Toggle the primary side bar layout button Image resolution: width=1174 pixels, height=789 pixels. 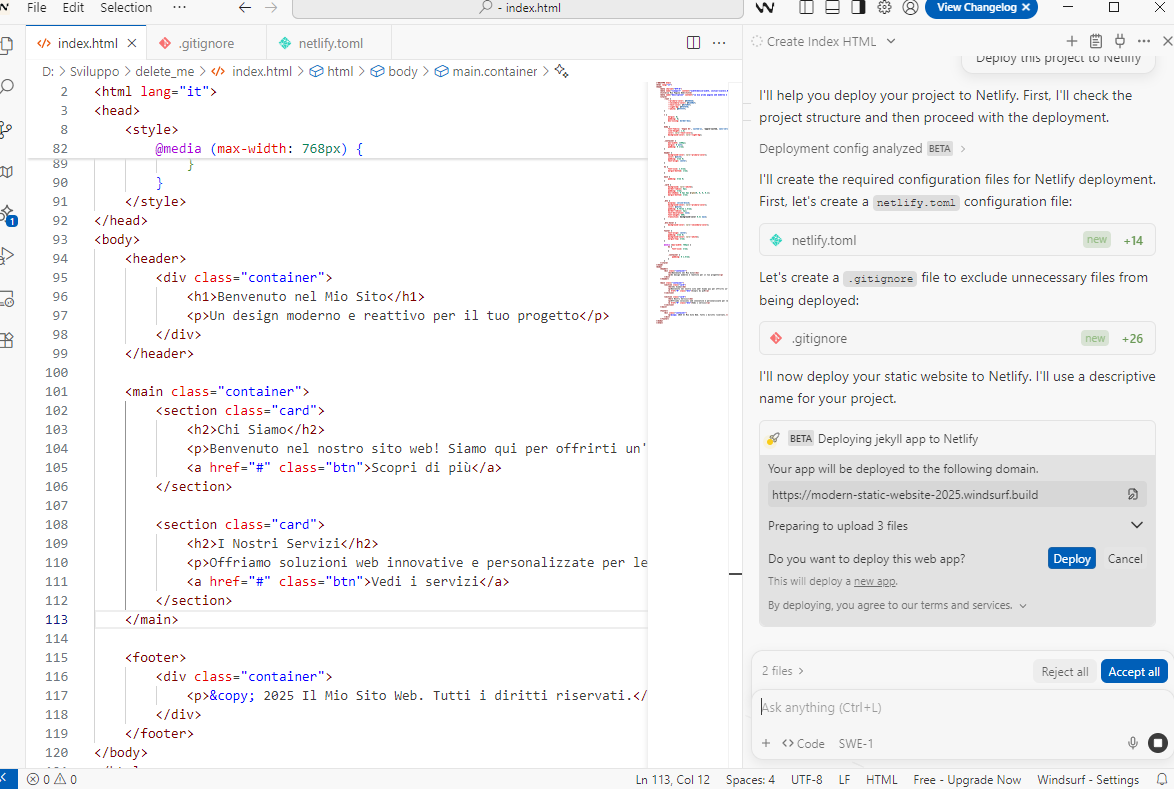(805, 8)
